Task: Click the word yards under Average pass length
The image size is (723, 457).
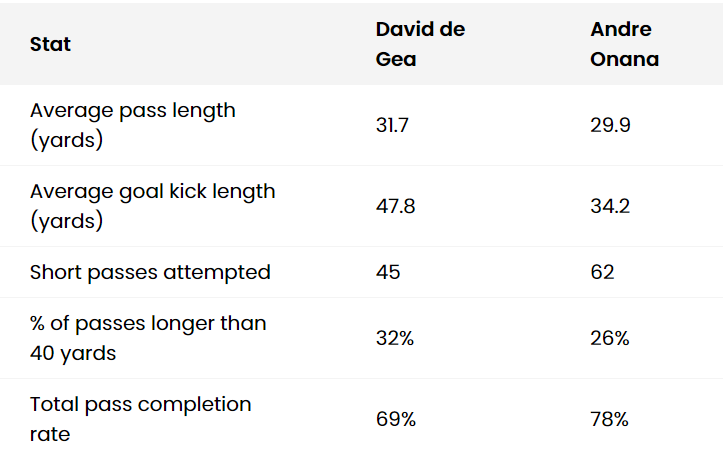Action: (67, 141)
